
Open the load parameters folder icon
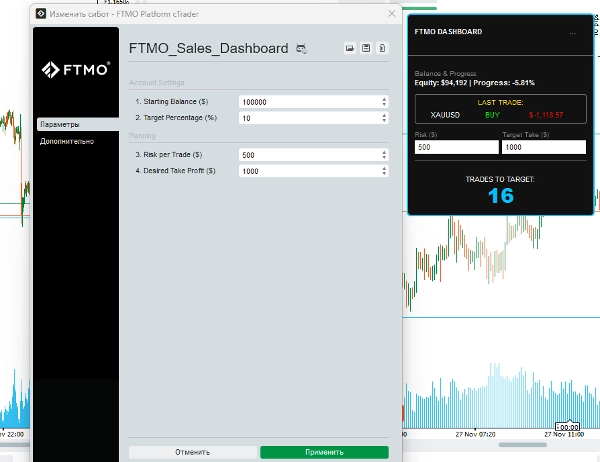tap(350, 48)
